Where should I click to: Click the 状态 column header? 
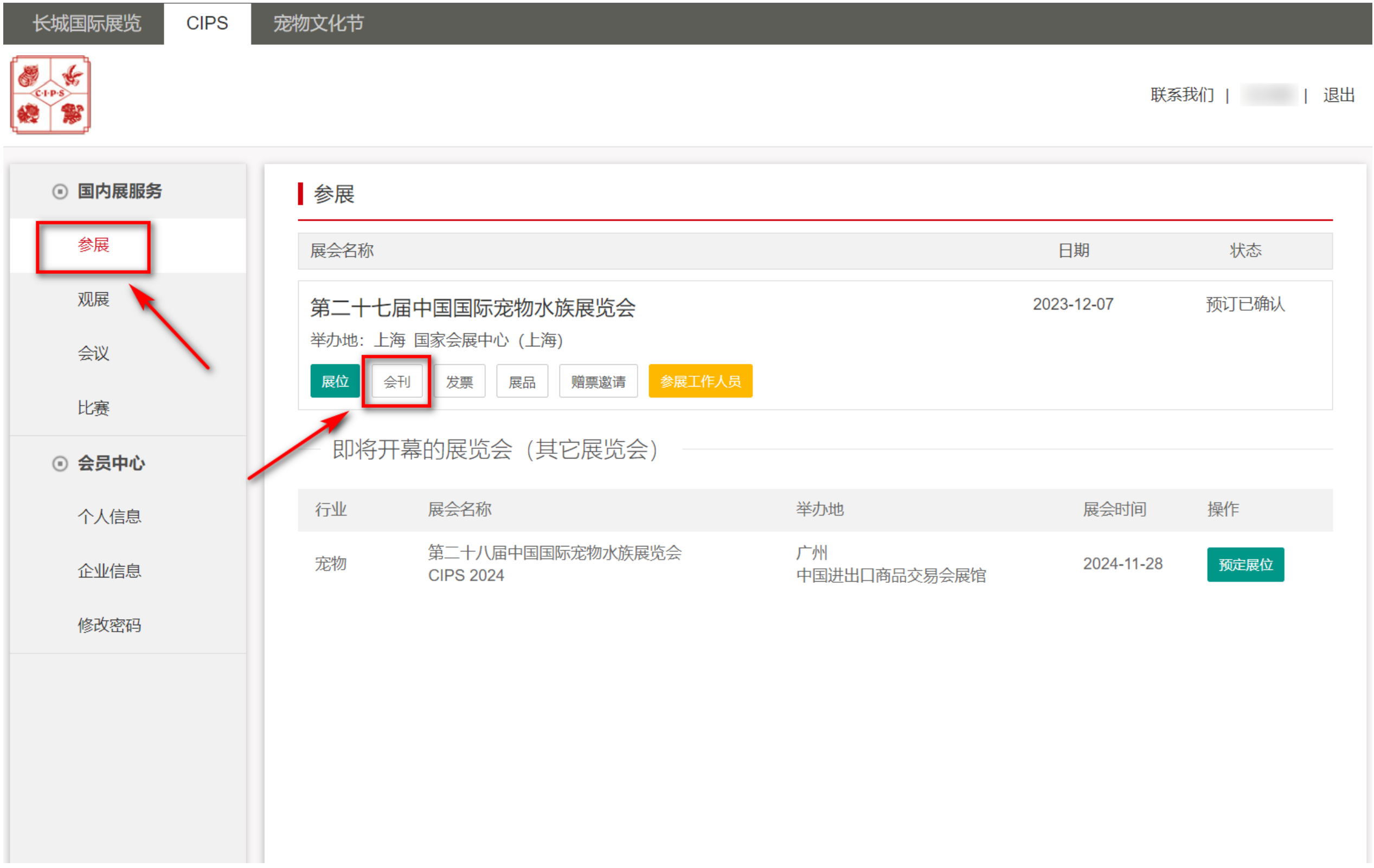click(x=1245, y=250)
